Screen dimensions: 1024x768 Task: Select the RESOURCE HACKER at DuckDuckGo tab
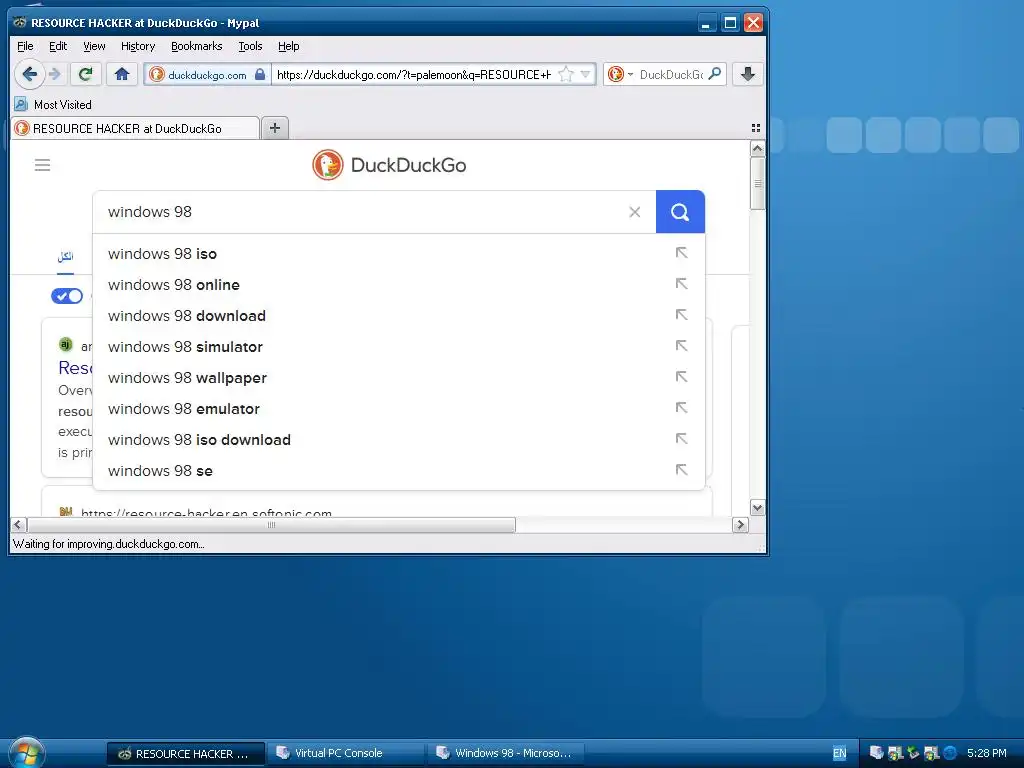135,128
